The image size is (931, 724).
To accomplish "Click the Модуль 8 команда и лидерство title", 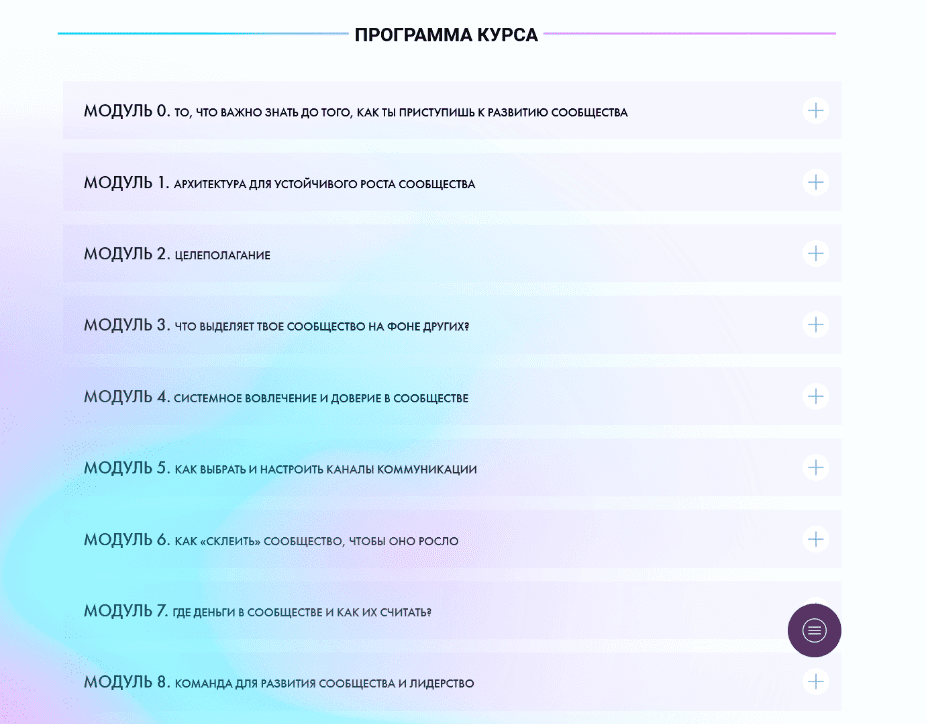I will pos(278,683).
